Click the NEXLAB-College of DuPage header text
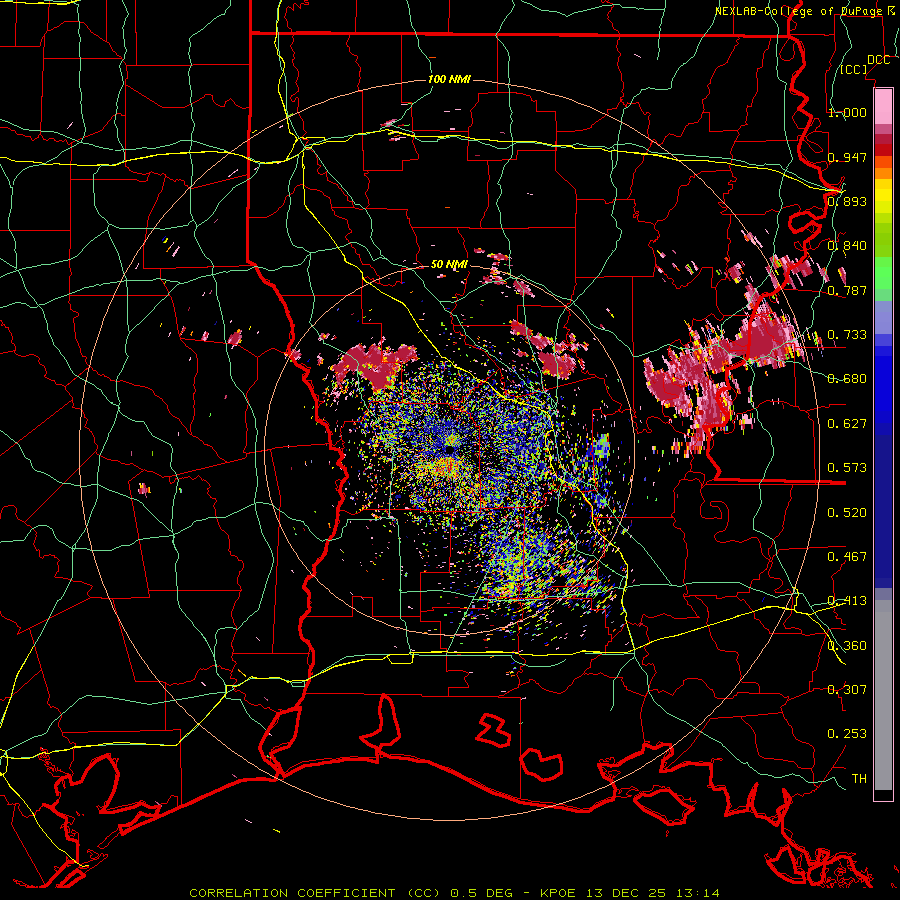 pyautogui.click(x=804, y=11)
